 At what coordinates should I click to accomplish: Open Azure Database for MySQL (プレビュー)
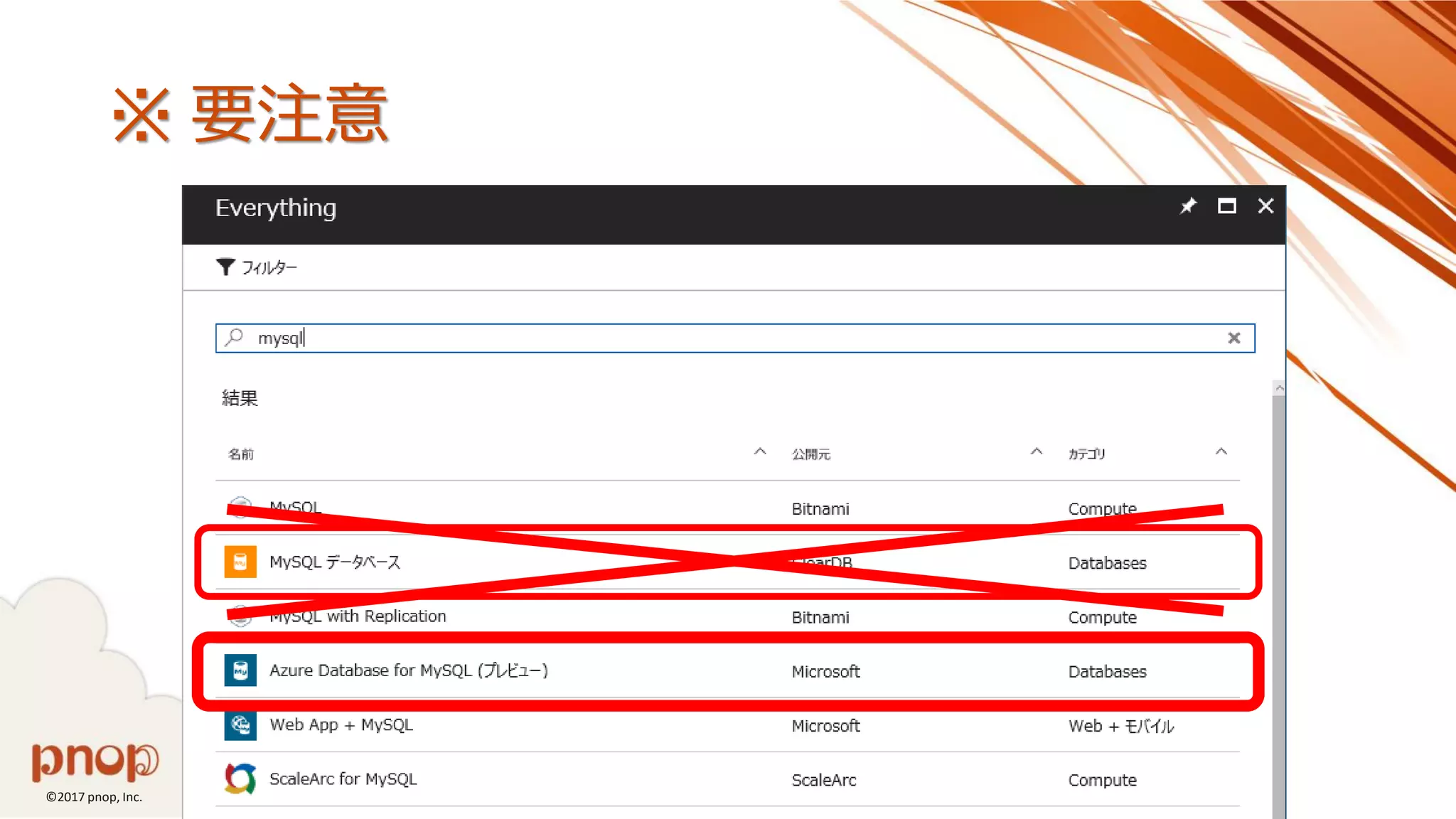click(409, 670)
